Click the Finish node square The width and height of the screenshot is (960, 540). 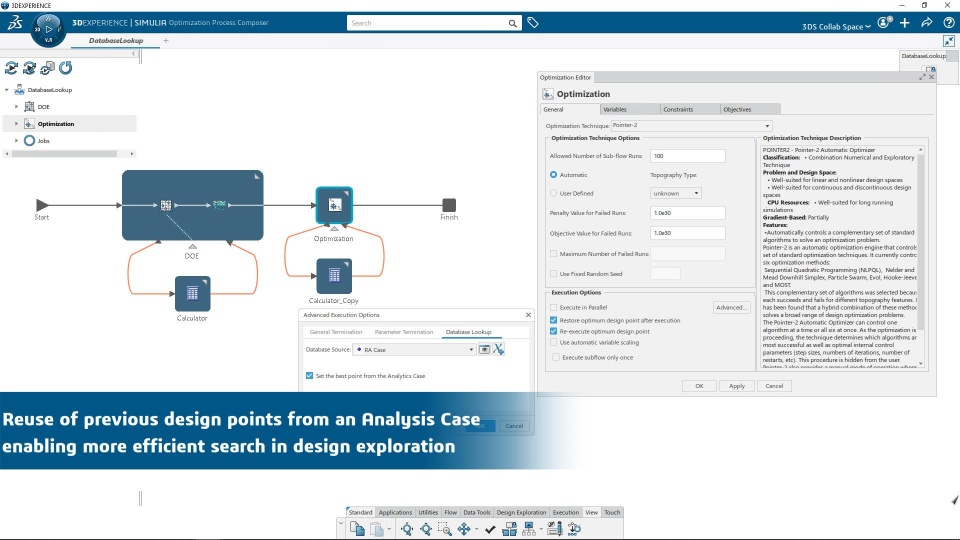point(449,205)
